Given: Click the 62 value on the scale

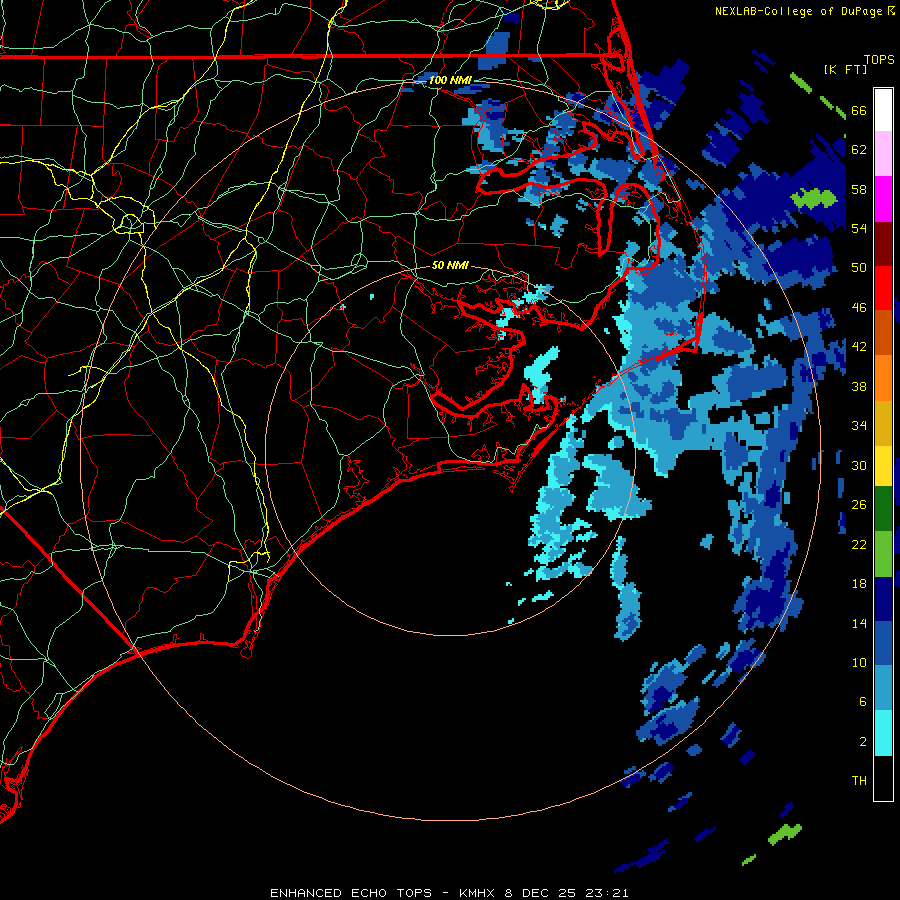Looking at the screenshot, I should pos(859,150).
